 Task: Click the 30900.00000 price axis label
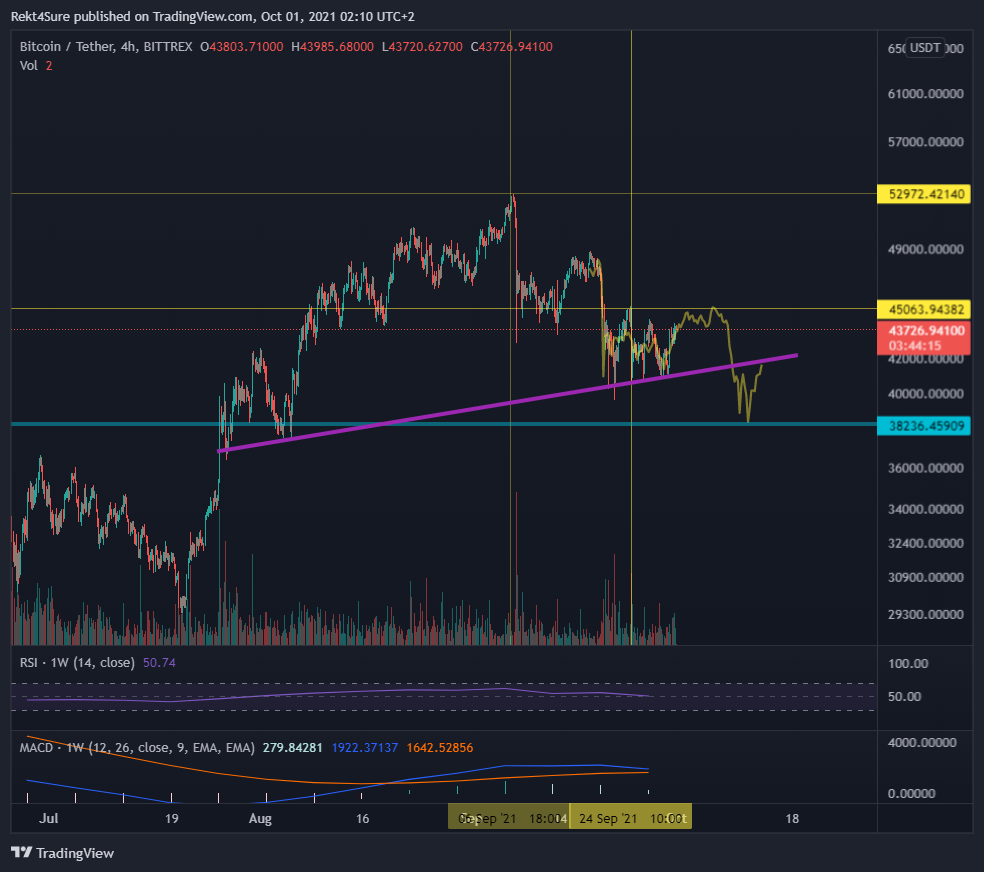926,577
